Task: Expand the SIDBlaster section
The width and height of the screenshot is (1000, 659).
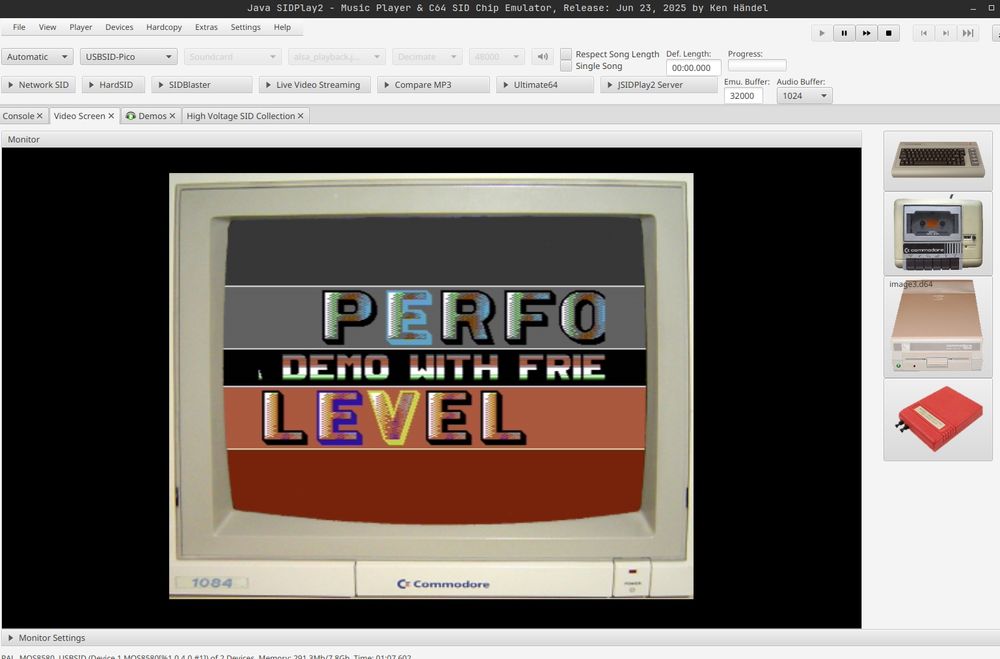Action: [201, 85]
